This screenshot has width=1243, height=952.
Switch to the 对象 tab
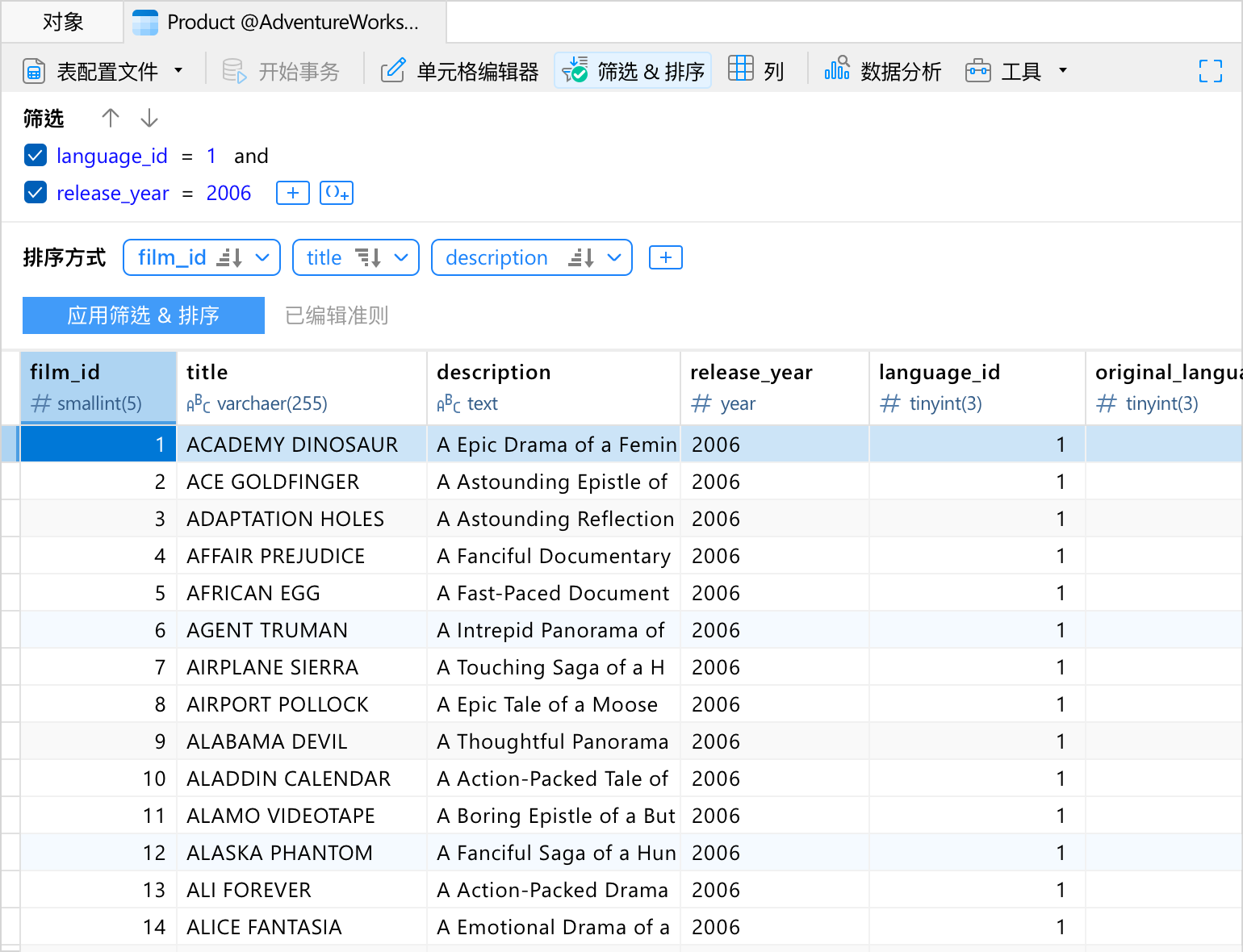[62, 22]
